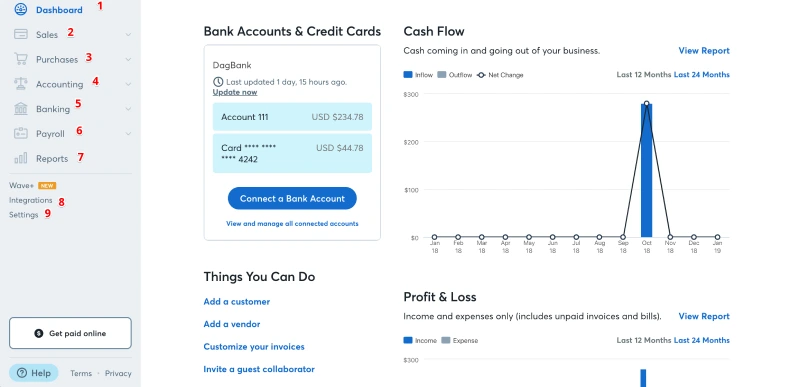The width and height of the screenshot is (800, 387).
Task: Click the USD $234.78 balance
Action: [x=337, y=117]
